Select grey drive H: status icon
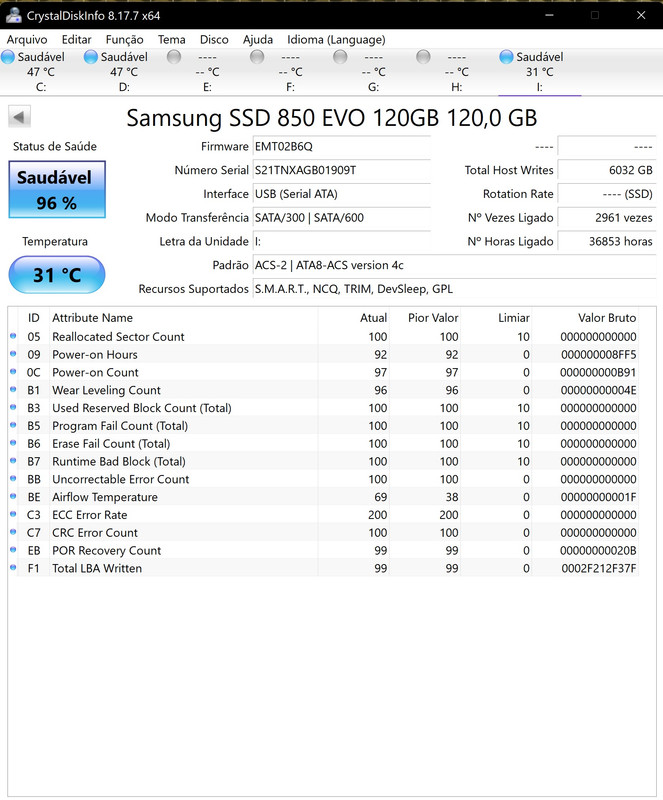Image resolution: width=663 pixels, height=800 pixels. pos(423,57)
